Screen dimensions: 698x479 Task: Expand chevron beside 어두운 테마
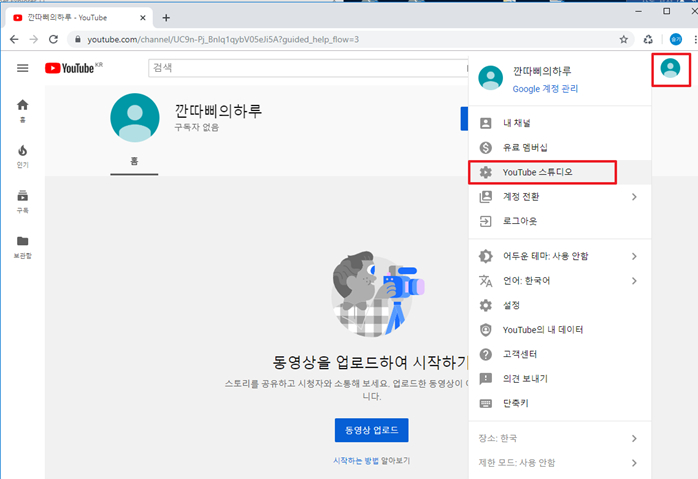coord(634,256)
